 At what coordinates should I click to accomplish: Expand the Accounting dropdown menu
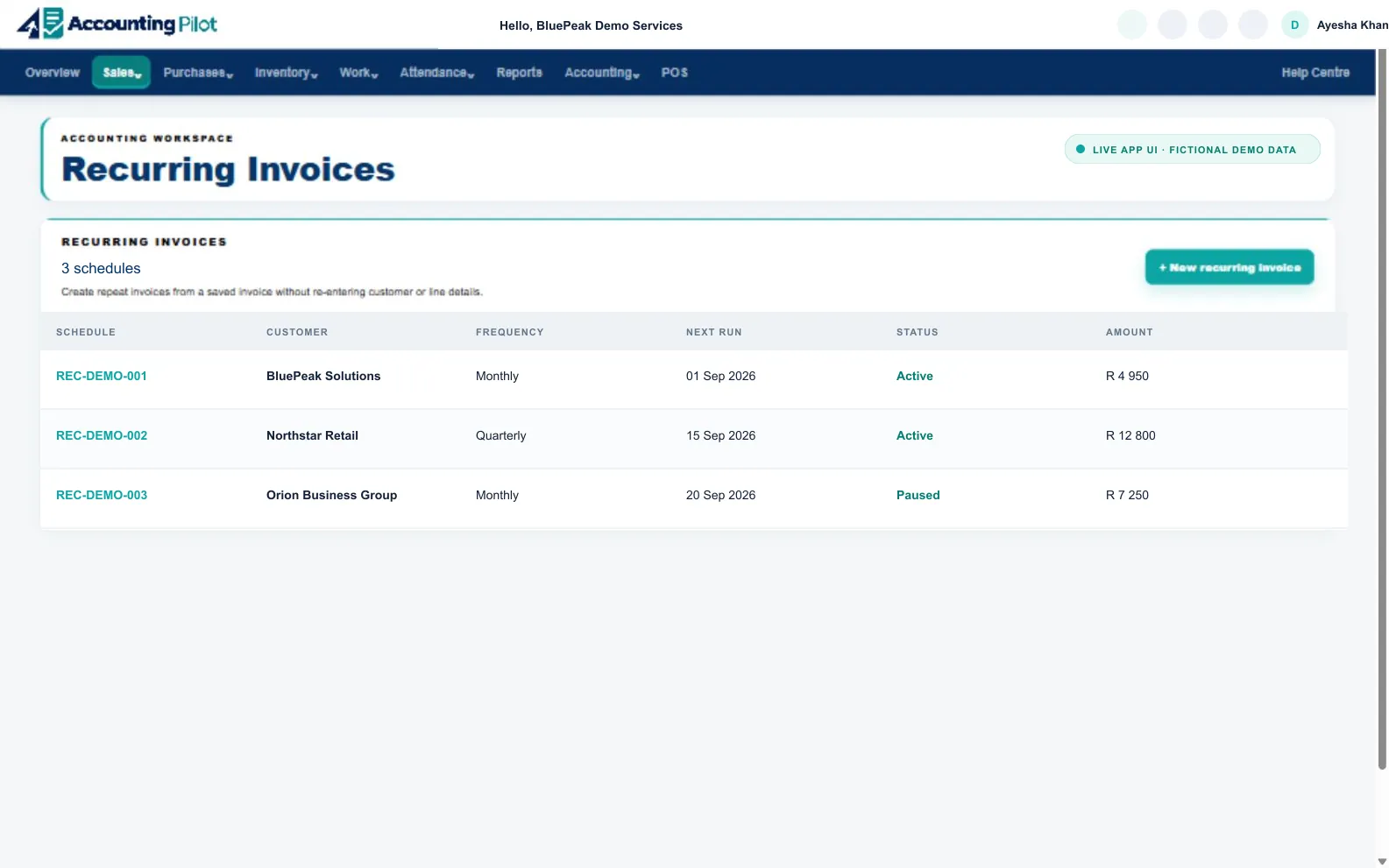[x=601, y=73]
